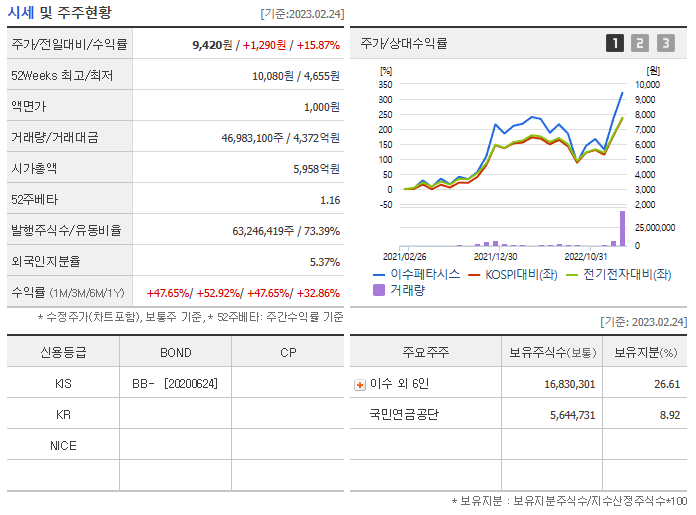Select the 액면가 row label
This screenshot has height=515, width=696.
(x=28, y=107)
